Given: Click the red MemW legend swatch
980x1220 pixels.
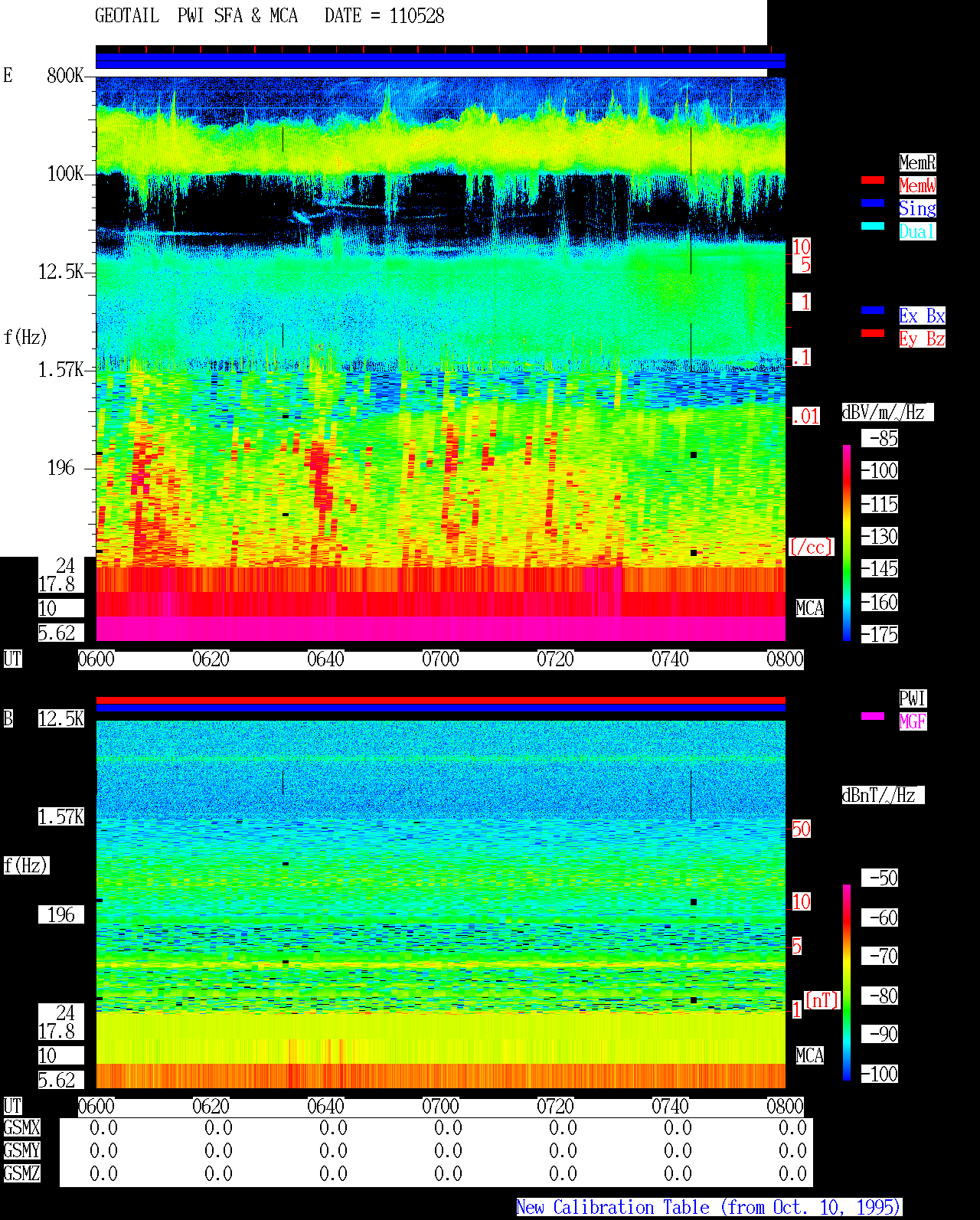Looking at the screenshot, I should (873, 180).
